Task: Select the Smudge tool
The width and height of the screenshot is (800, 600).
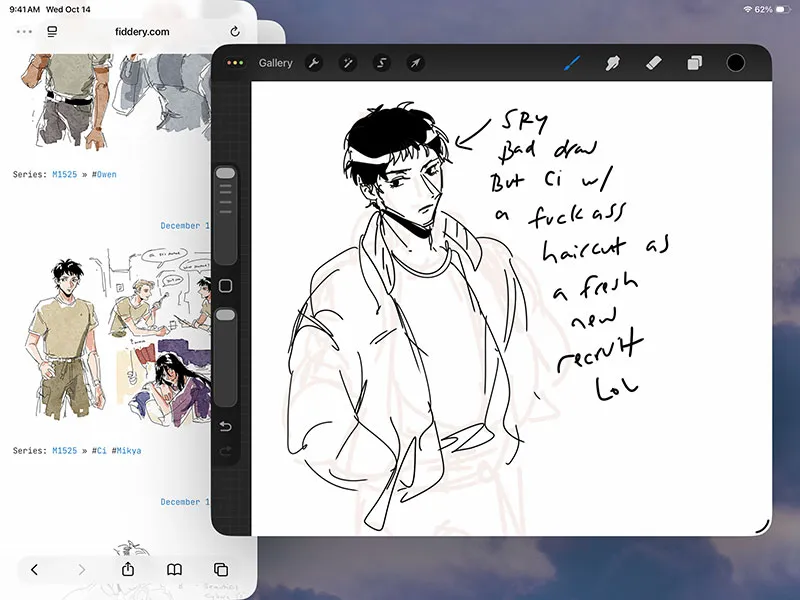Action: 613,63
